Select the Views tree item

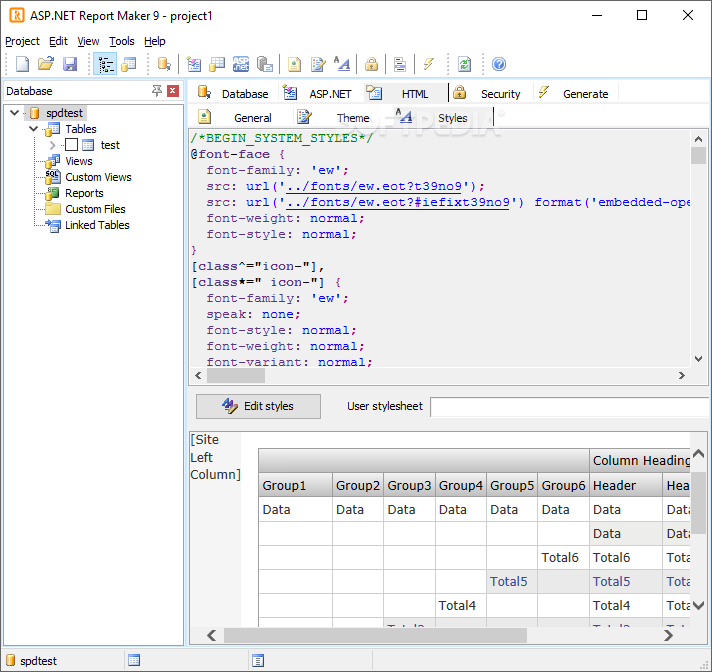coord(79,161)
